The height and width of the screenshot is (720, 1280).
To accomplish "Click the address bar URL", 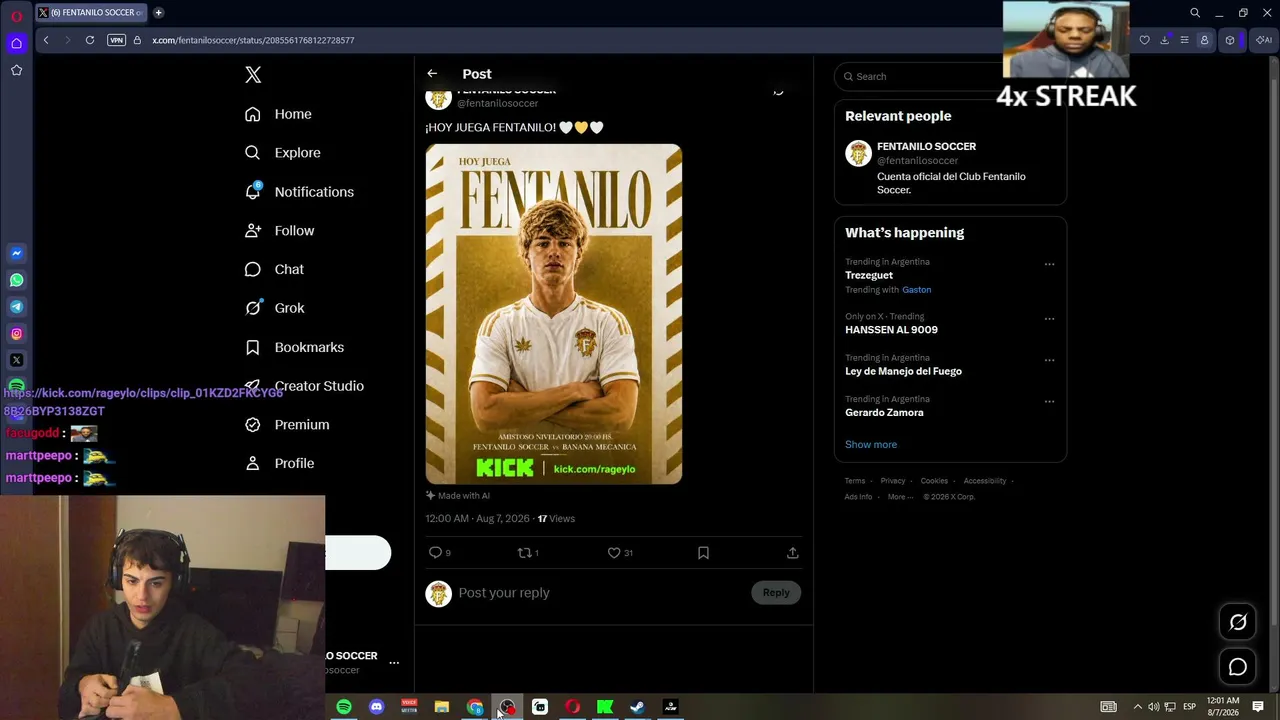I will click(x=253, y=40).
